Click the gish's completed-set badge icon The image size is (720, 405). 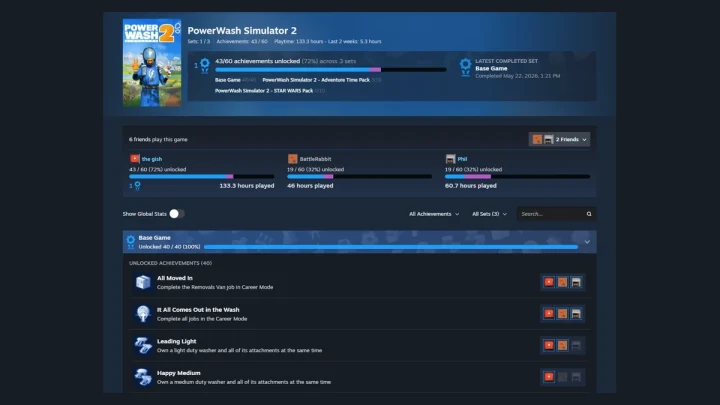coord(137,186)
